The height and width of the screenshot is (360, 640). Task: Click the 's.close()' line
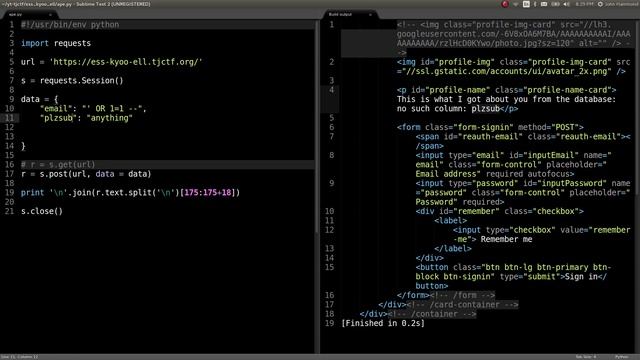(x=42, y=211)
